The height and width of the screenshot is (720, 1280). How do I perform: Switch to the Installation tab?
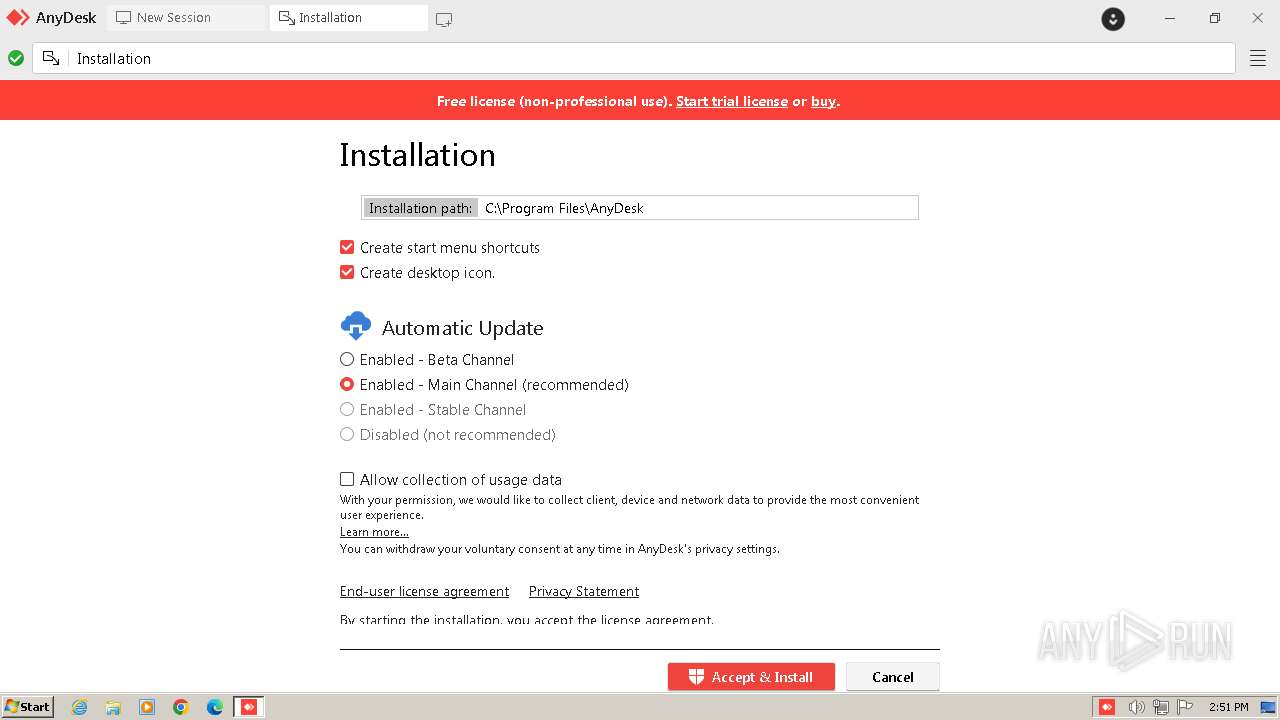[x=348, y=18]
